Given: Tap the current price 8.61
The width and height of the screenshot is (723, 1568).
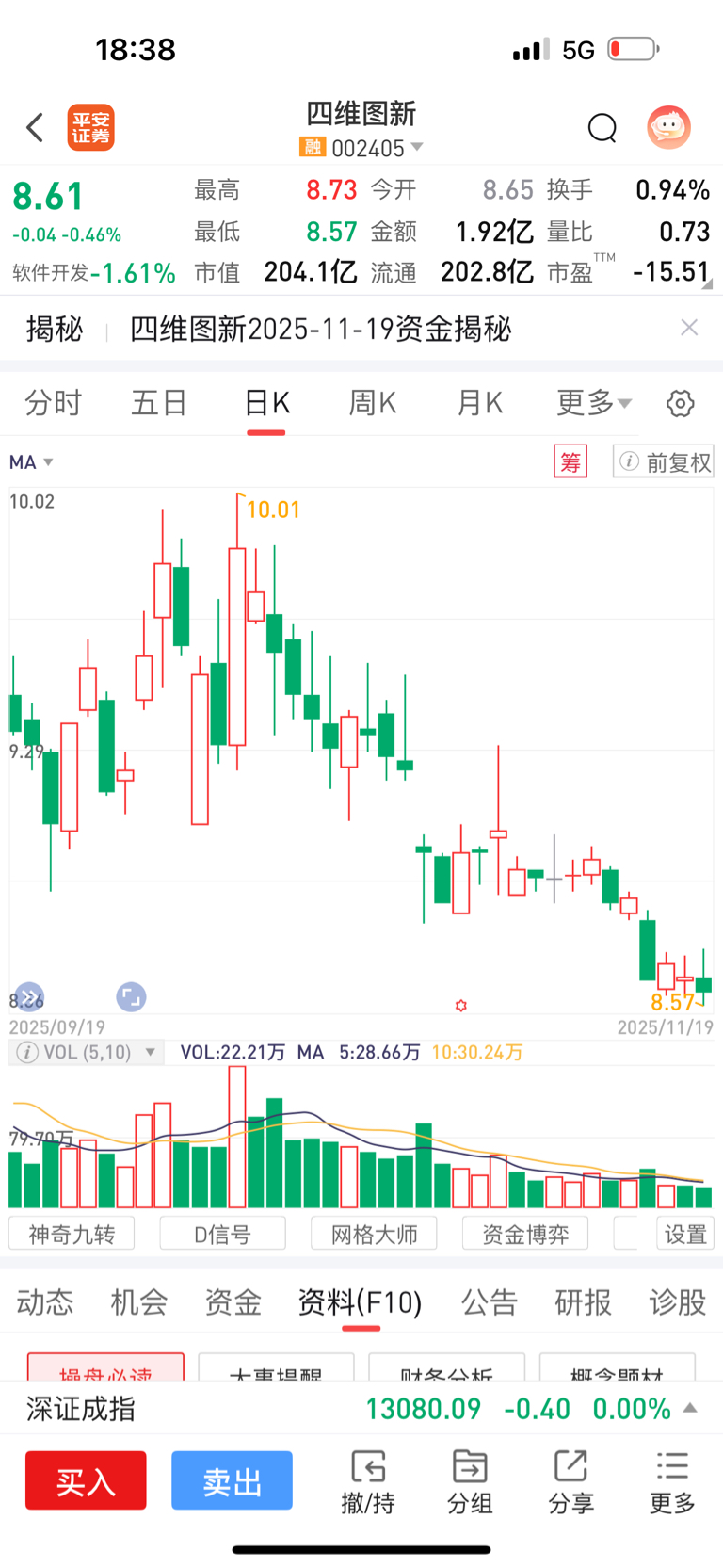Looking at the screenshot, I should pos(48,197).
